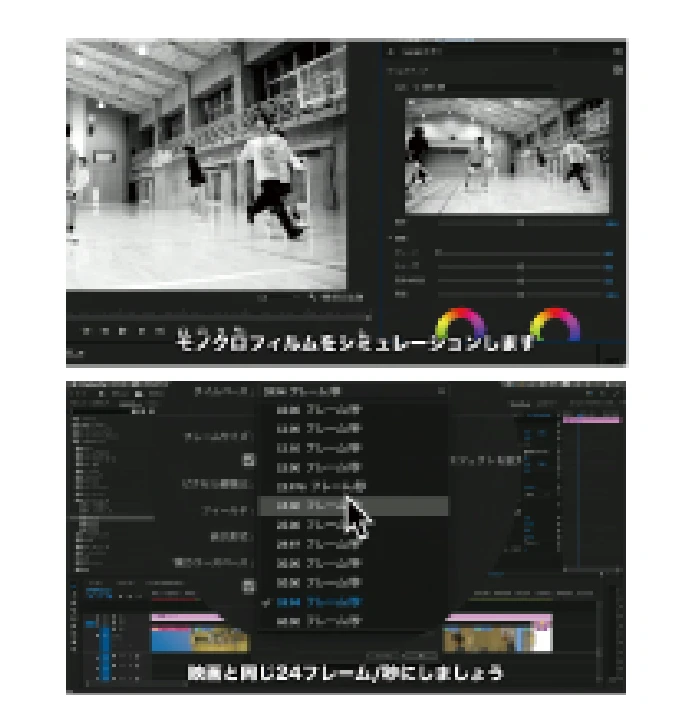Click the arrow at the right end of the timebase field
Screen dimensions: 692x727
[x=441, y=392]
